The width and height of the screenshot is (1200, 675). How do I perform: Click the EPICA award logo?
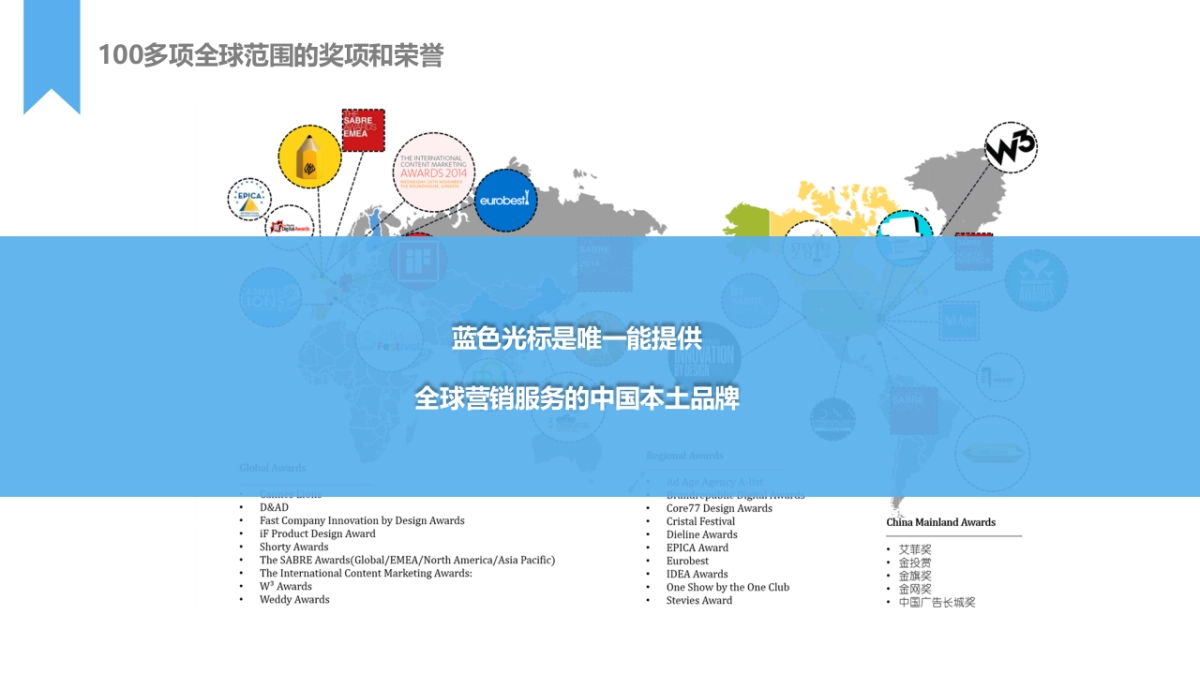tap(248, 198)
